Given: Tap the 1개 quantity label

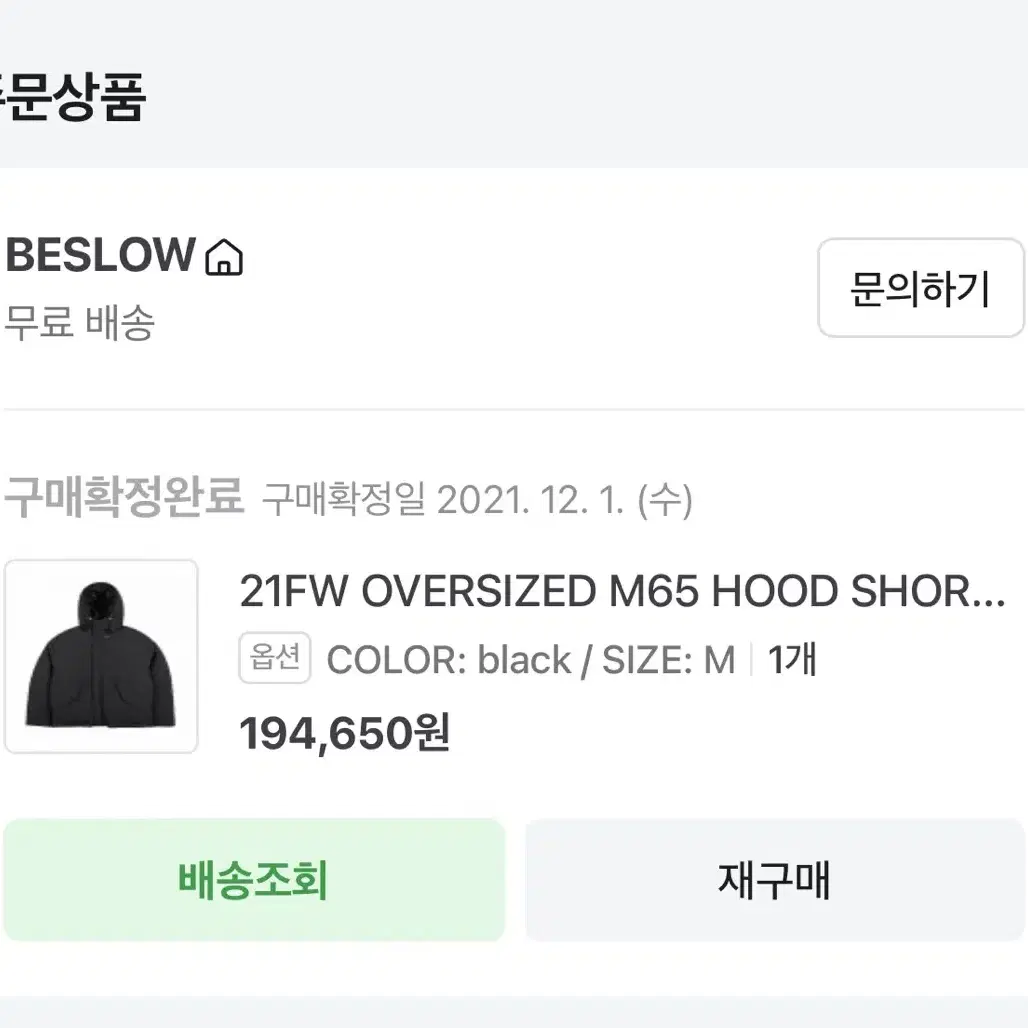Looking at the screenshot, I should click(792, 660).
